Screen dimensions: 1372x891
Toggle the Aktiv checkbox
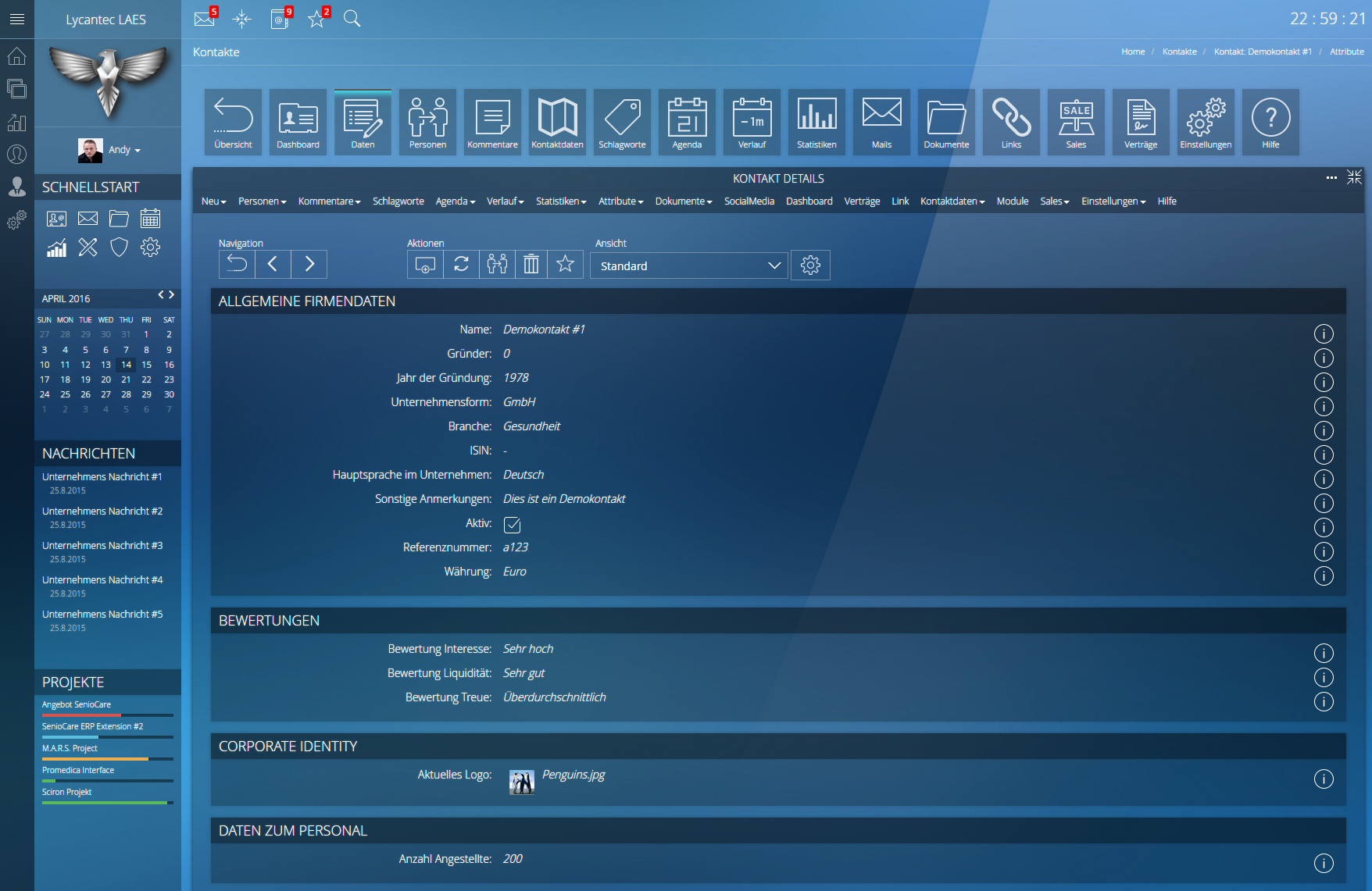click(513, 525)
